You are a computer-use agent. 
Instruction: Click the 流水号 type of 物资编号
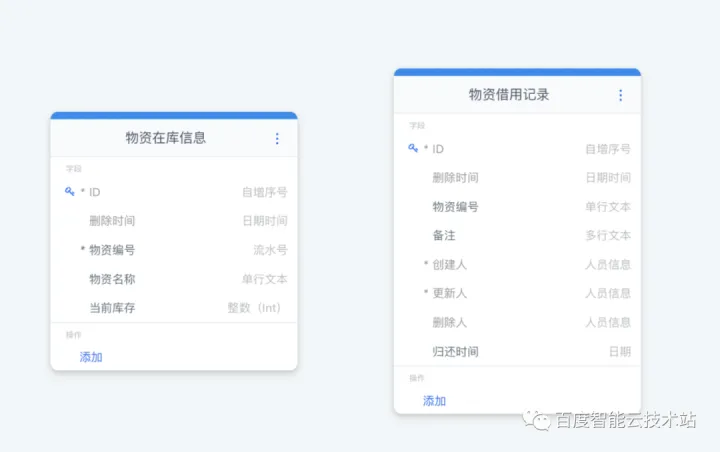point(270,250)
